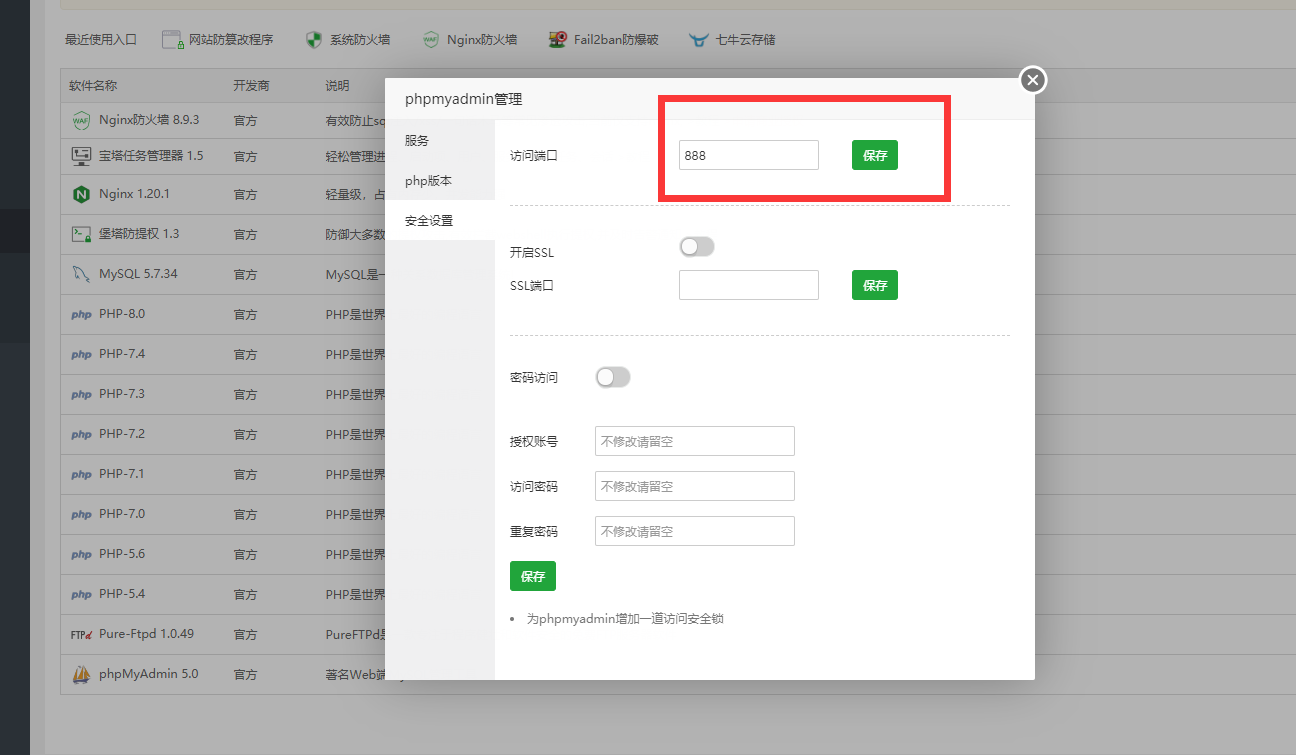
Task: Click the bottom 保存 button for password settings
Action: [532, 576]
